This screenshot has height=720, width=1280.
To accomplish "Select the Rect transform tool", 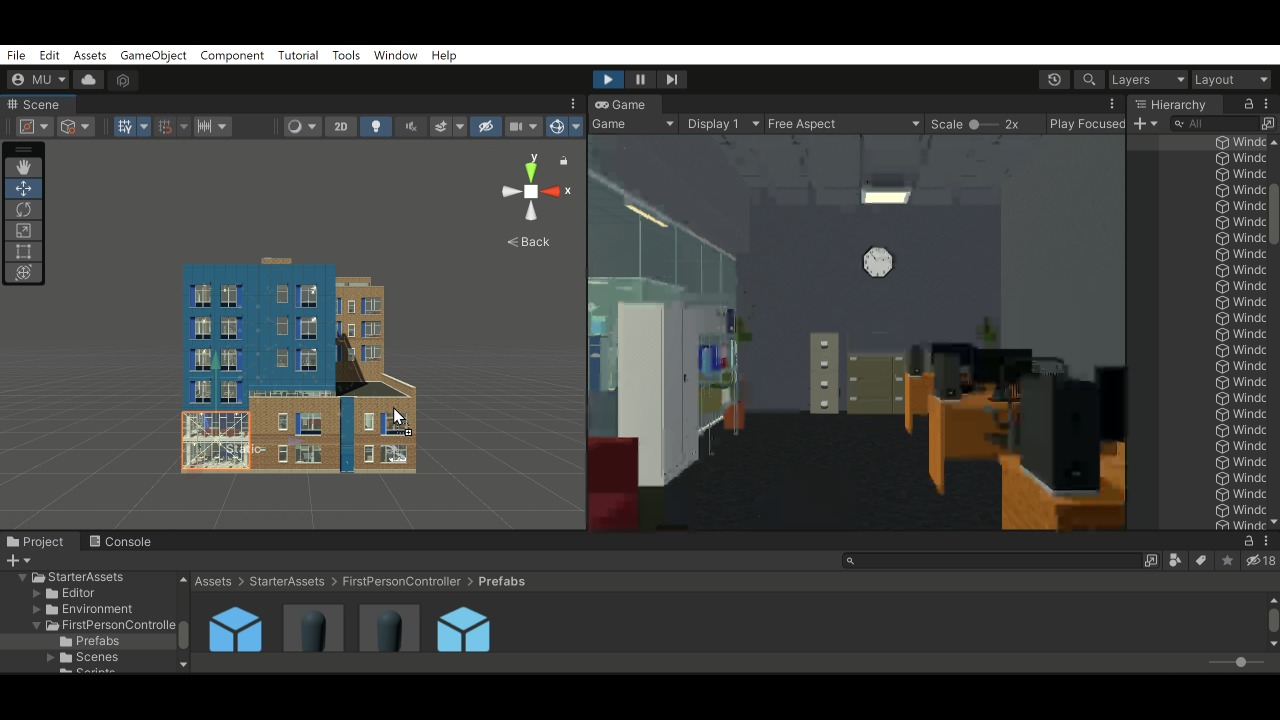I will coord(23,251).
